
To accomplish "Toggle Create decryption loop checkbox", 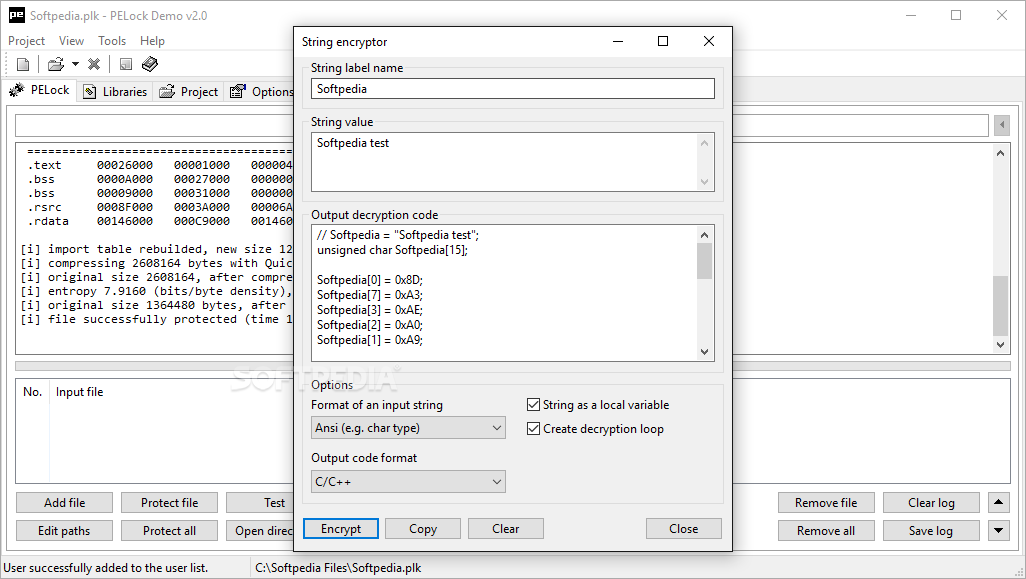I will pyautogui.click(x=595, y=429).
